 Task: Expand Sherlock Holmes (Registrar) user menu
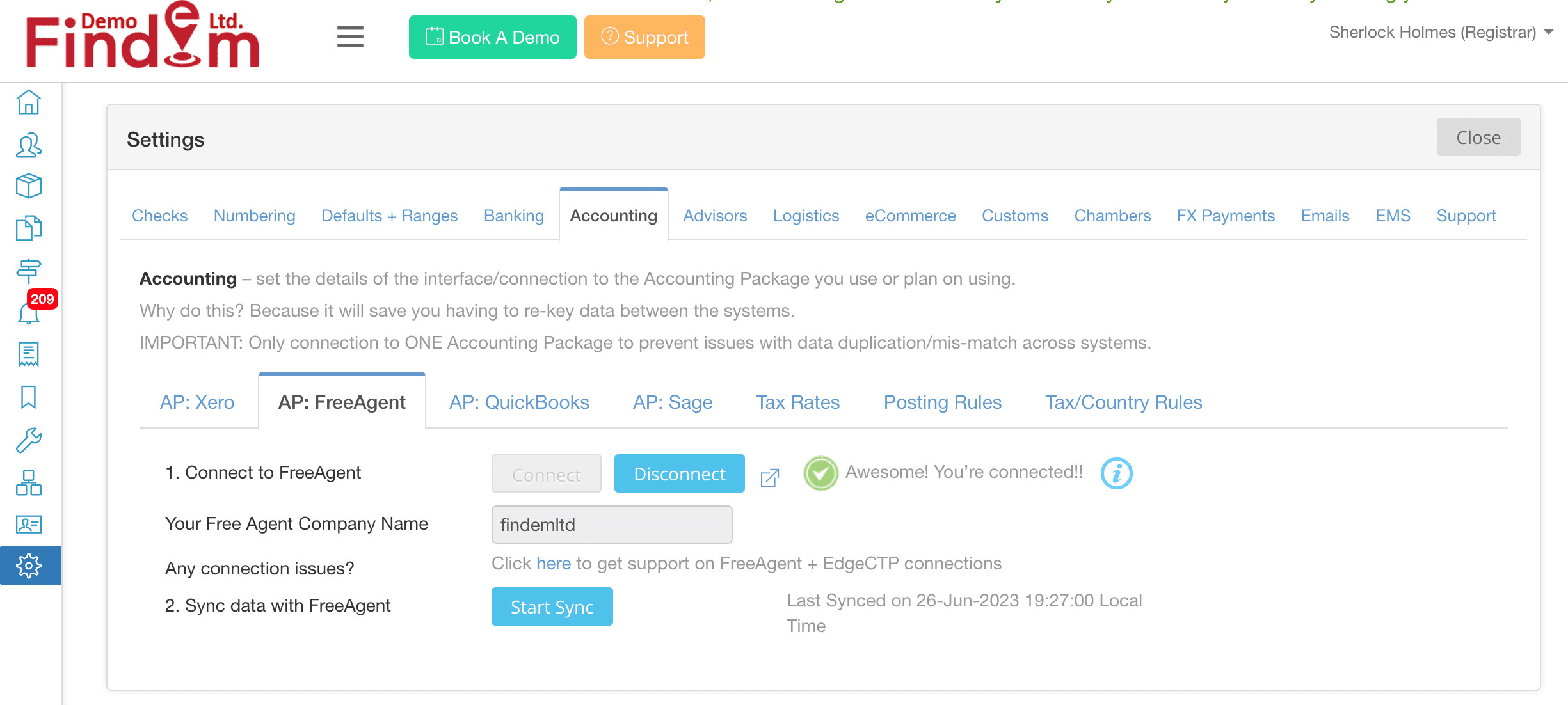tap(1441, 32)
